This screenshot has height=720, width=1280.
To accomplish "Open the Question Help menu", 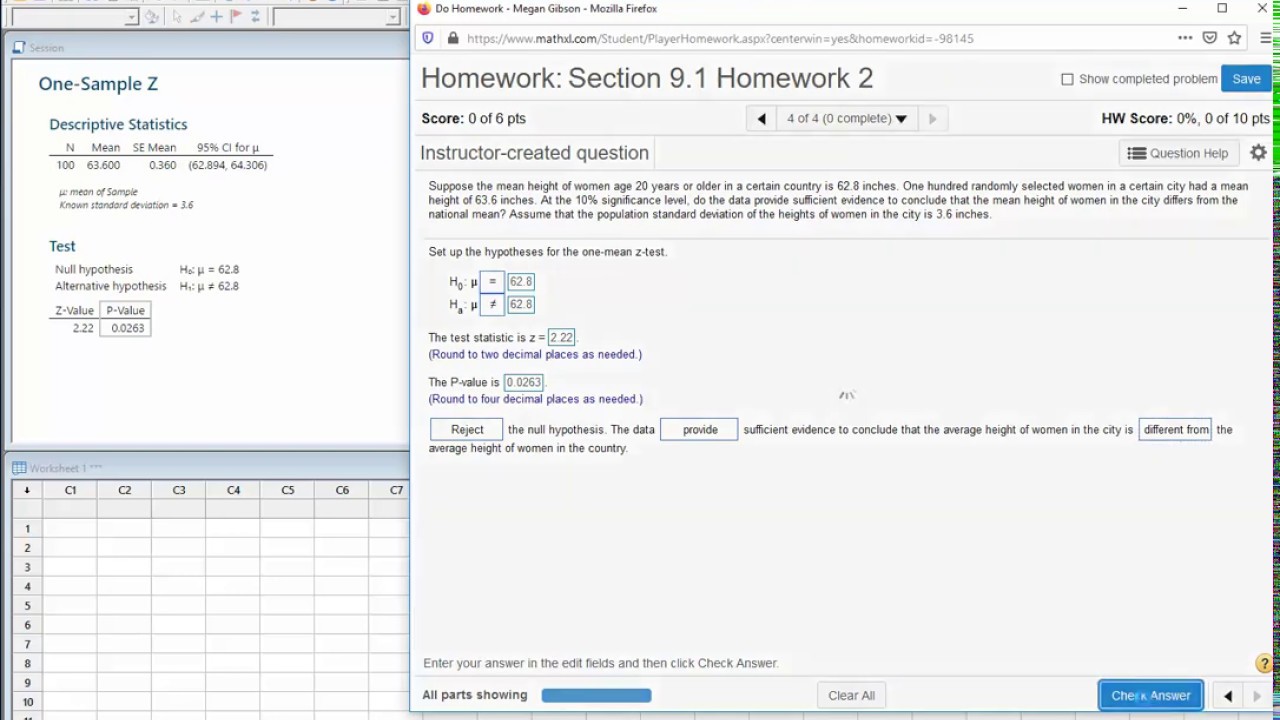I will pos(1178,153).
